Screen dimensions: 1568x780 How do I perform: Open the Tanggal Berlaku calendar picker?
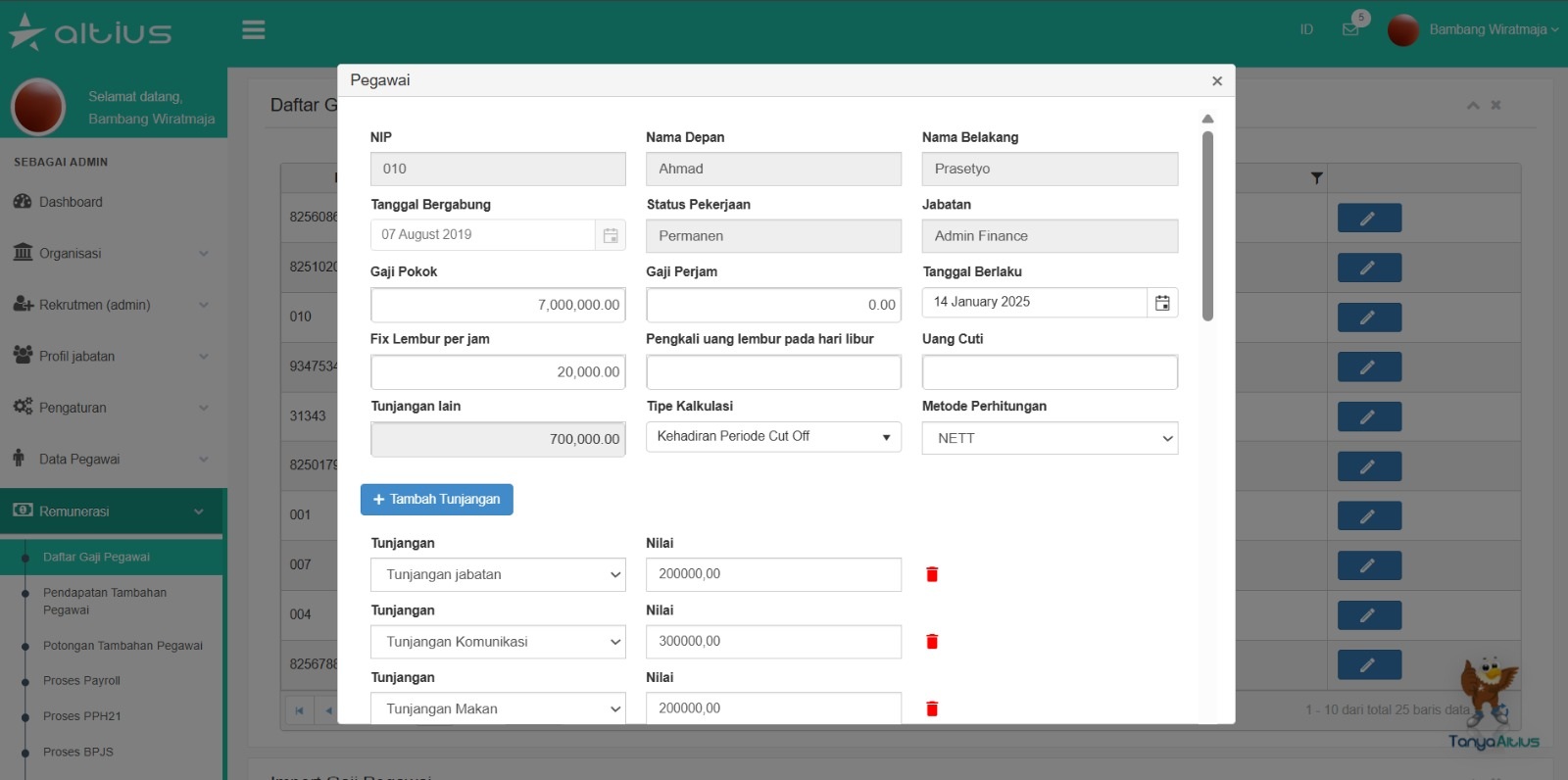[x=1162, y=303]
